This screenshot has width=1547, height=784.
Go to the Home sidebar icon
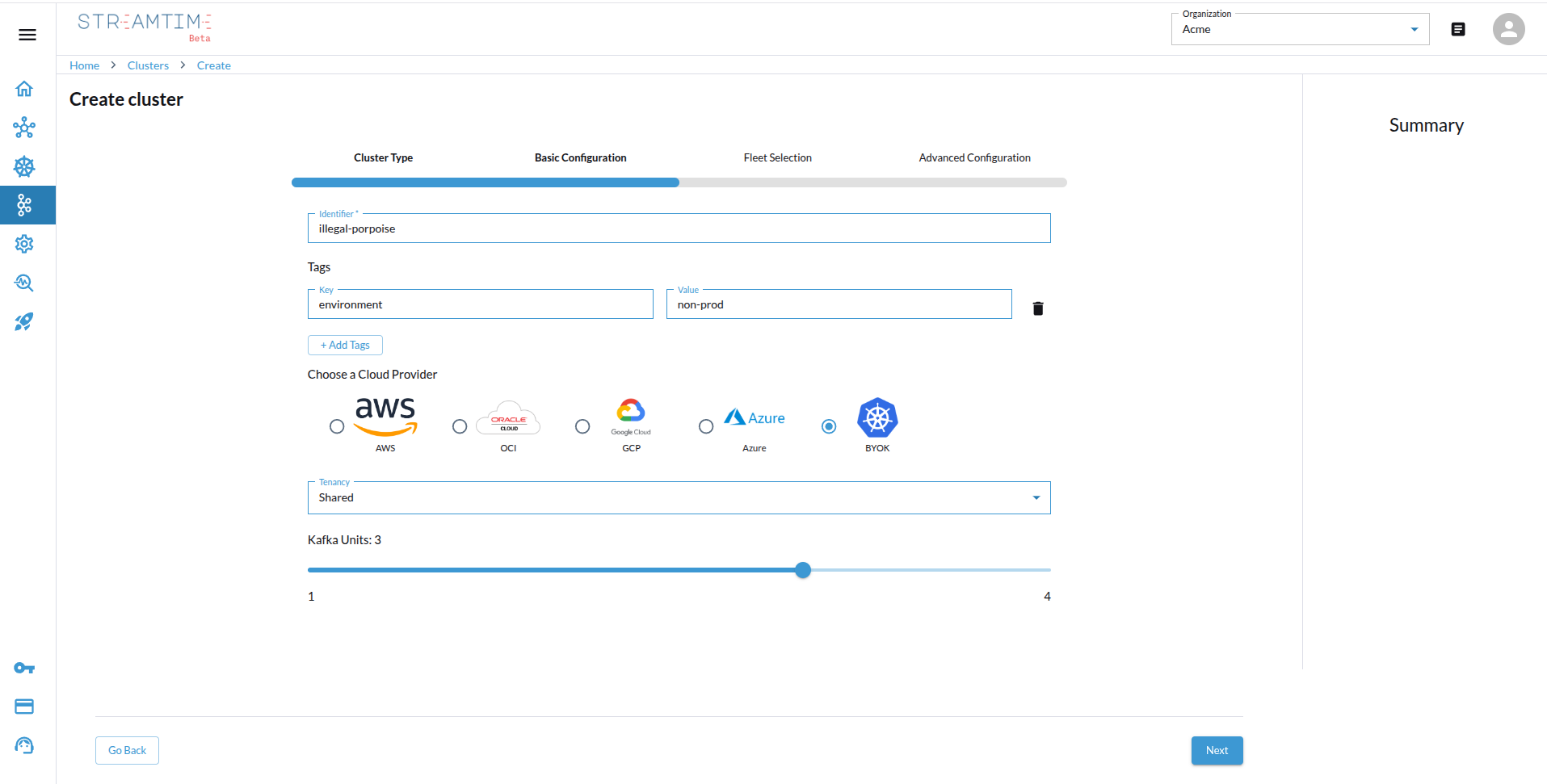click(24, 89)
